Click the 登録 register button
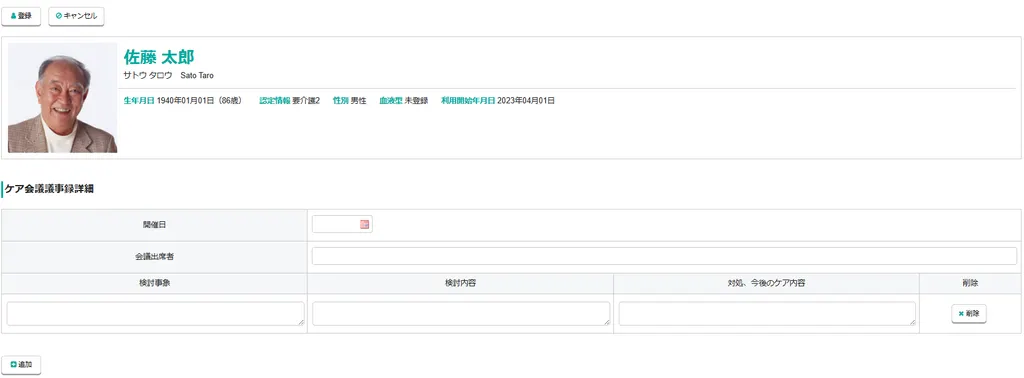The image size is (1024, 378). [x=21, y=16]
